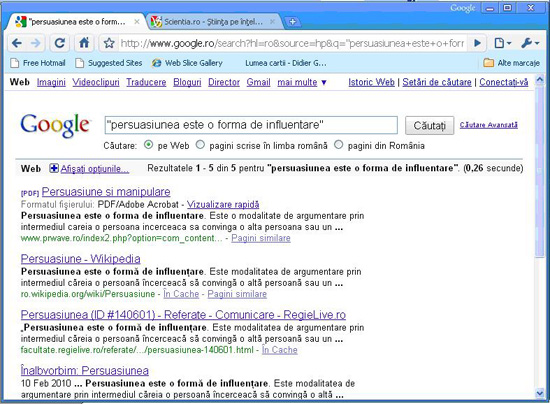550x404 pixels.
Task: Open Setări de căutare link
Action: [437, 82]
